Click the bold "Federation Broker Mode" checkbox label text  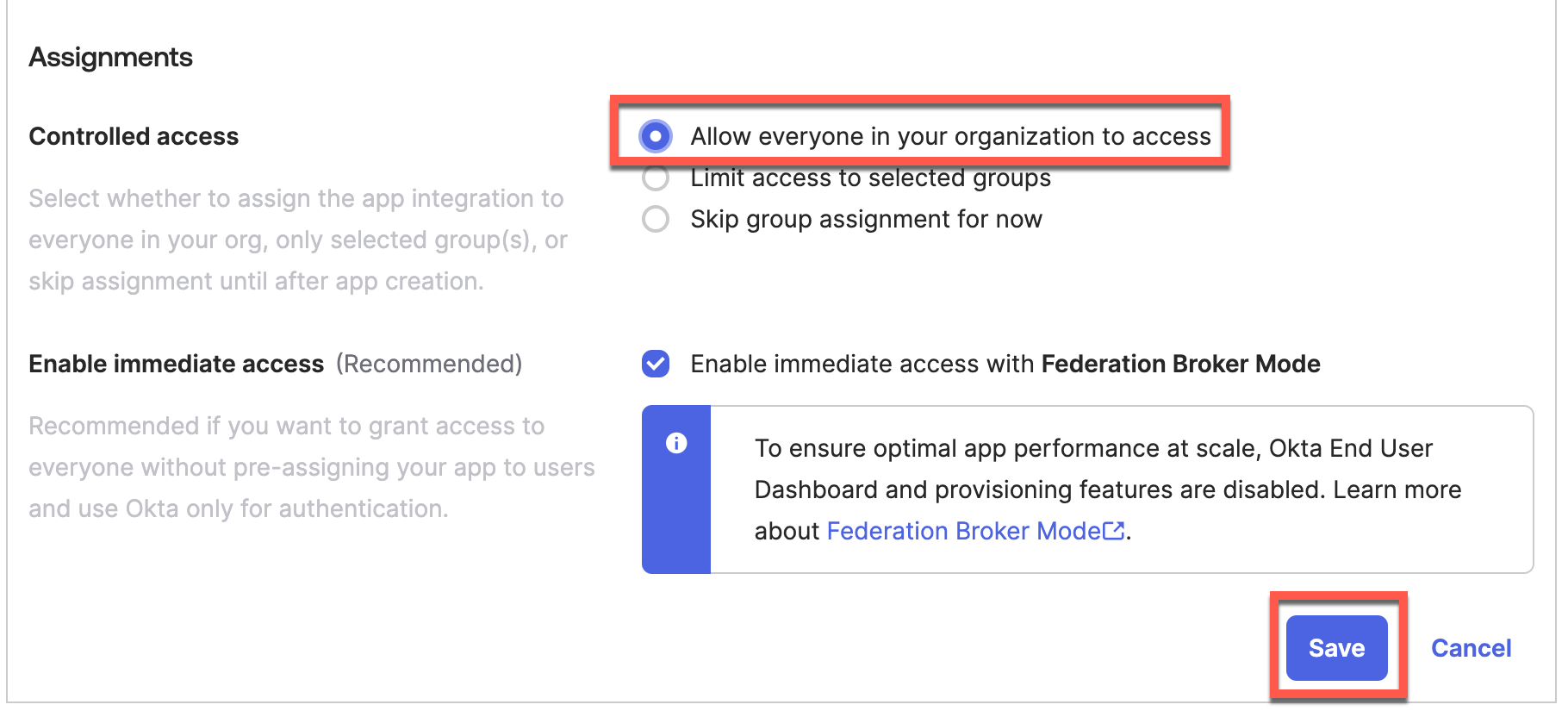point(1180,364)
